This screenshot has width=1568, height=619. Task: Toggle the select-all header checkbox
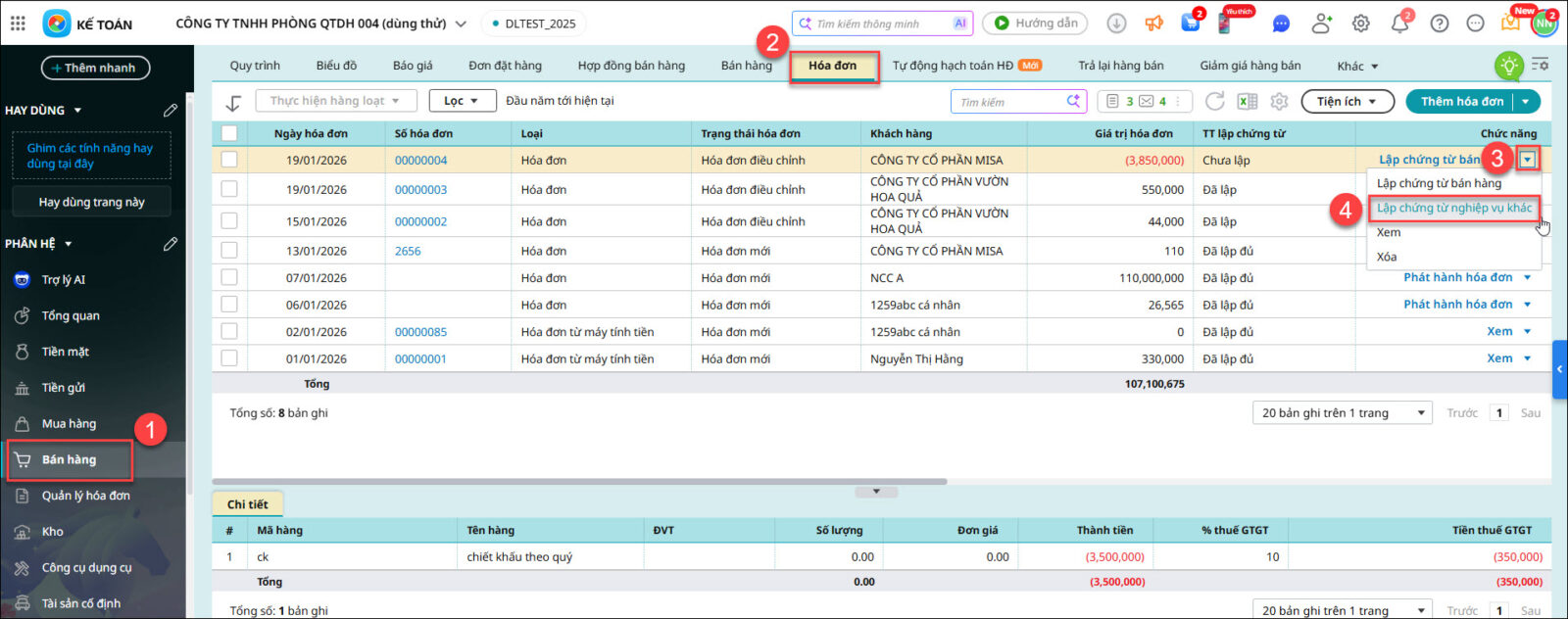click(229, 133)
